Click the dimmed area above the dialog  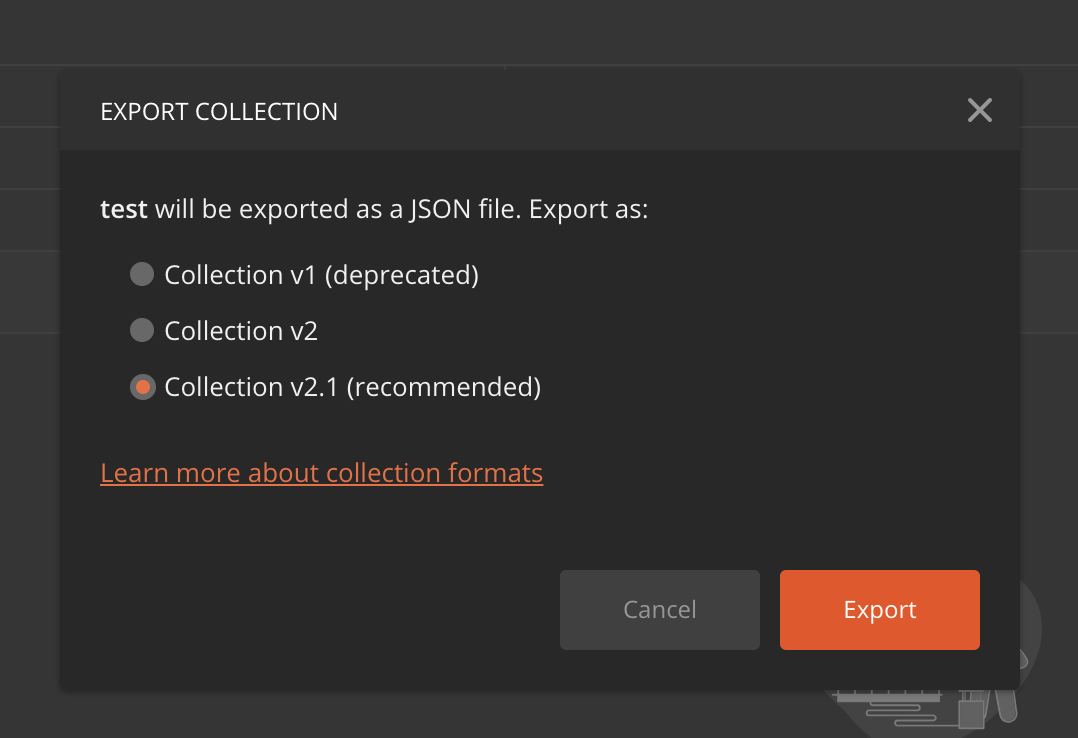pyautogui.click(x=539, y=31)
